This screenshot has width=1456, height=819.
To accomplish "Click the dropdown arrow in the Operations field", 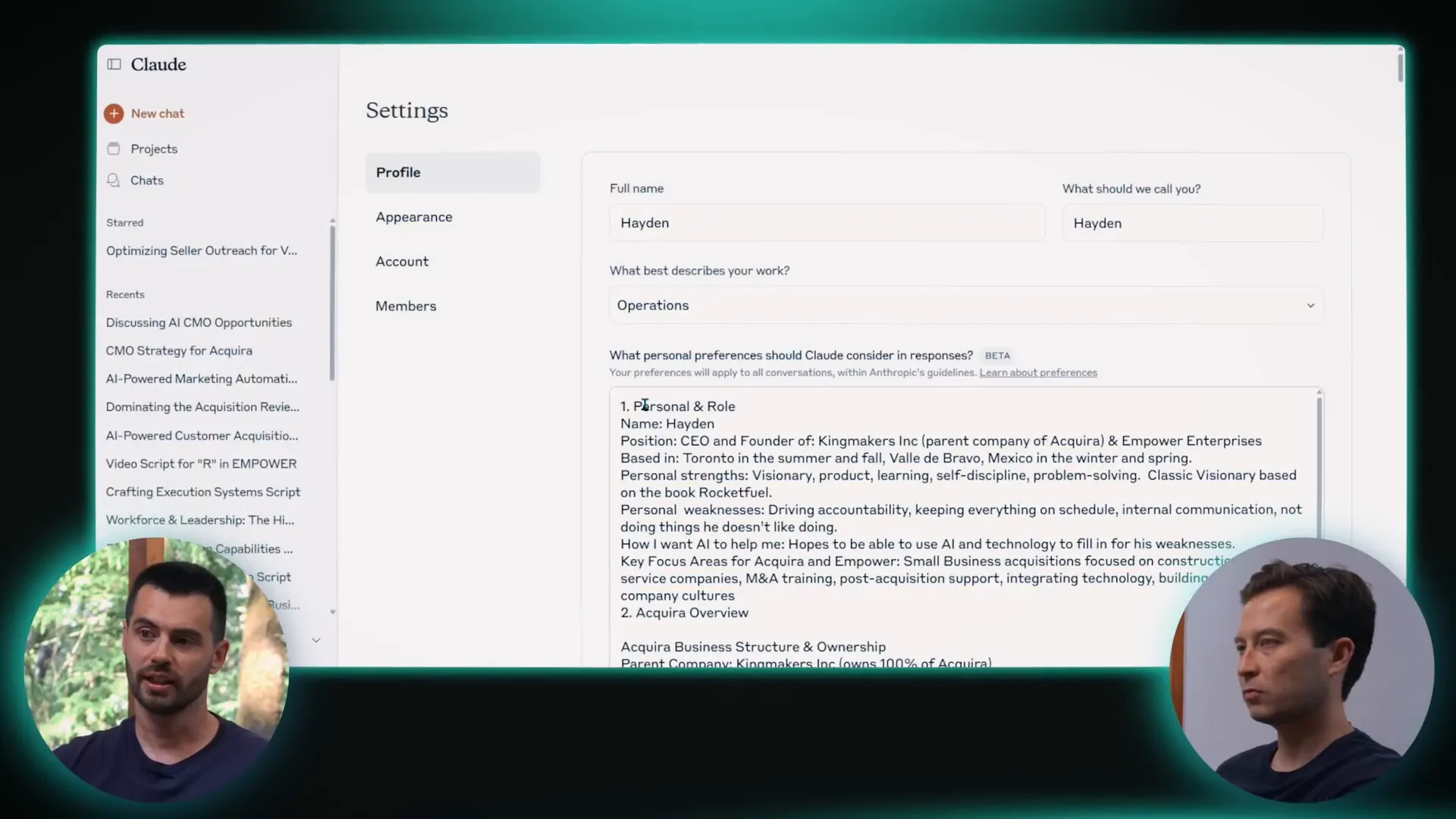I will tap(1310, 306).
